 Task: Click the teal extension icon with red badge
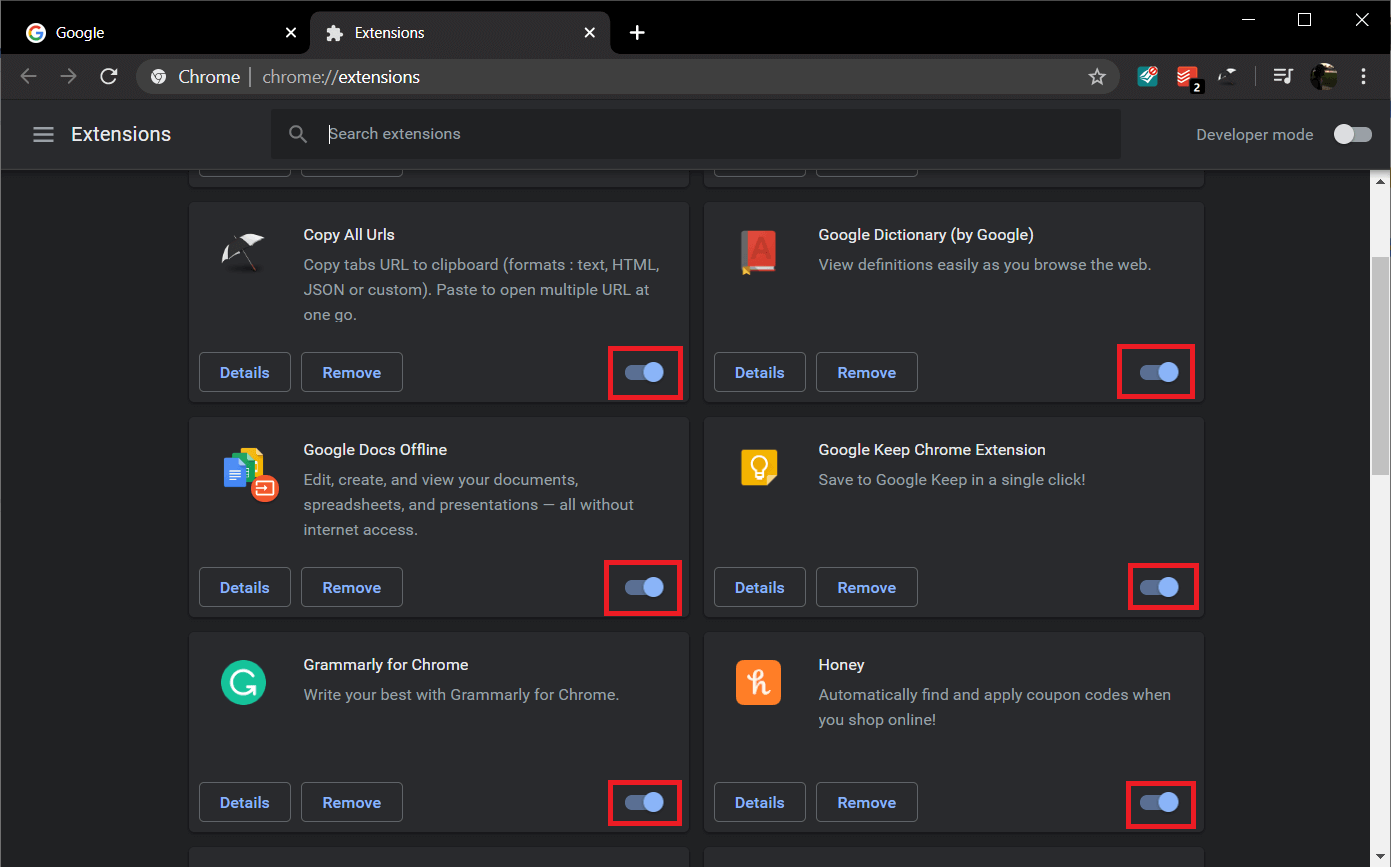[x=1148, y=77]
